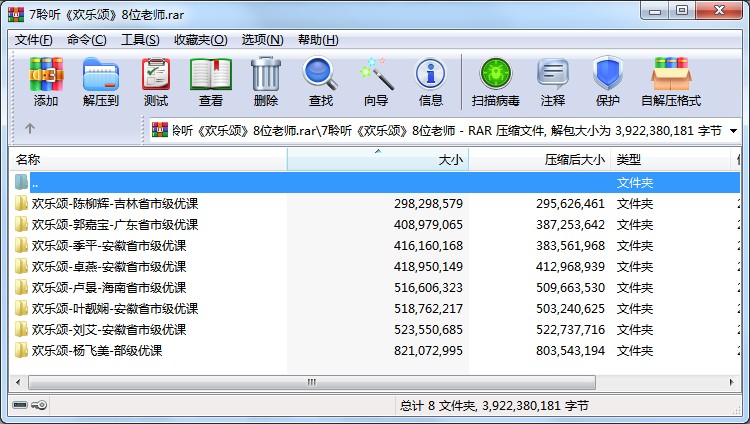
Task: Click folder icon of 卓燕 row
Action: point(22,267)
